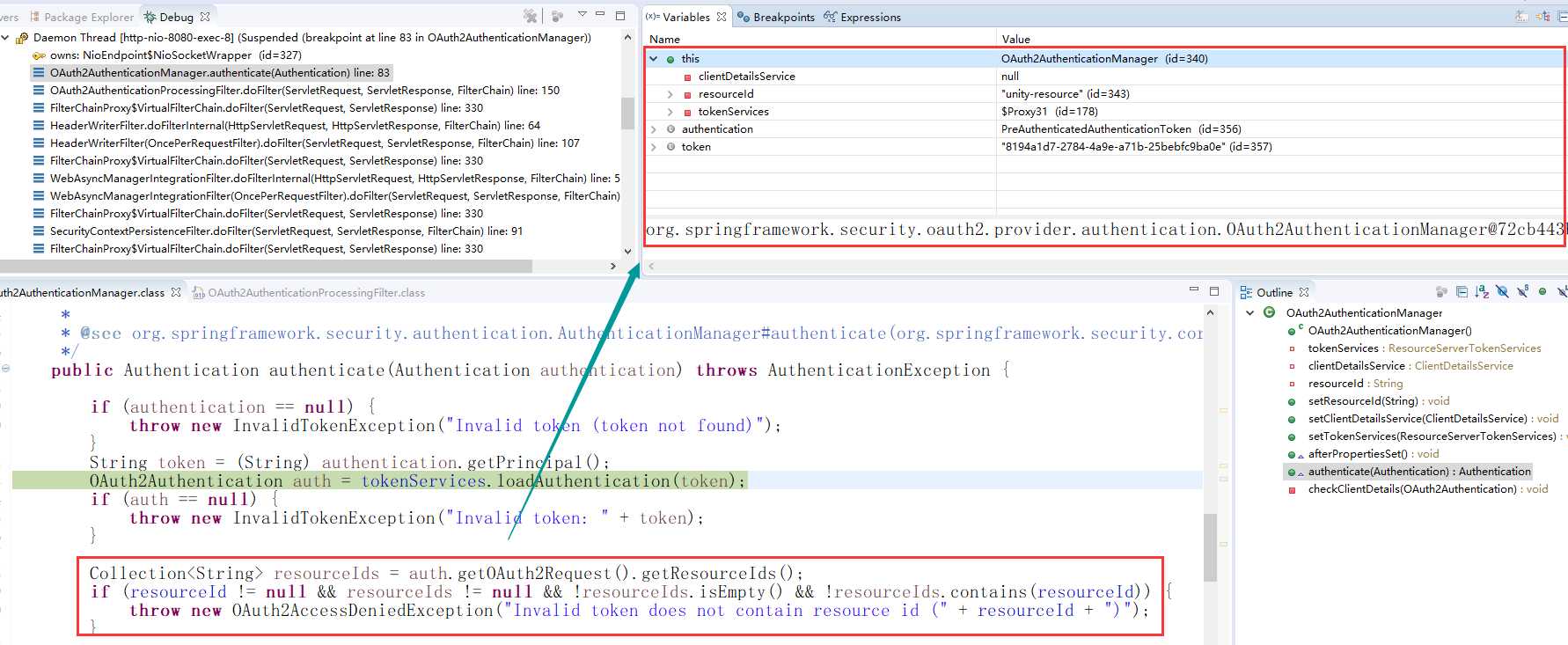Maximize the Debug view panel
This screenshot has width=1568, height=645.
[x=620, y=15]
